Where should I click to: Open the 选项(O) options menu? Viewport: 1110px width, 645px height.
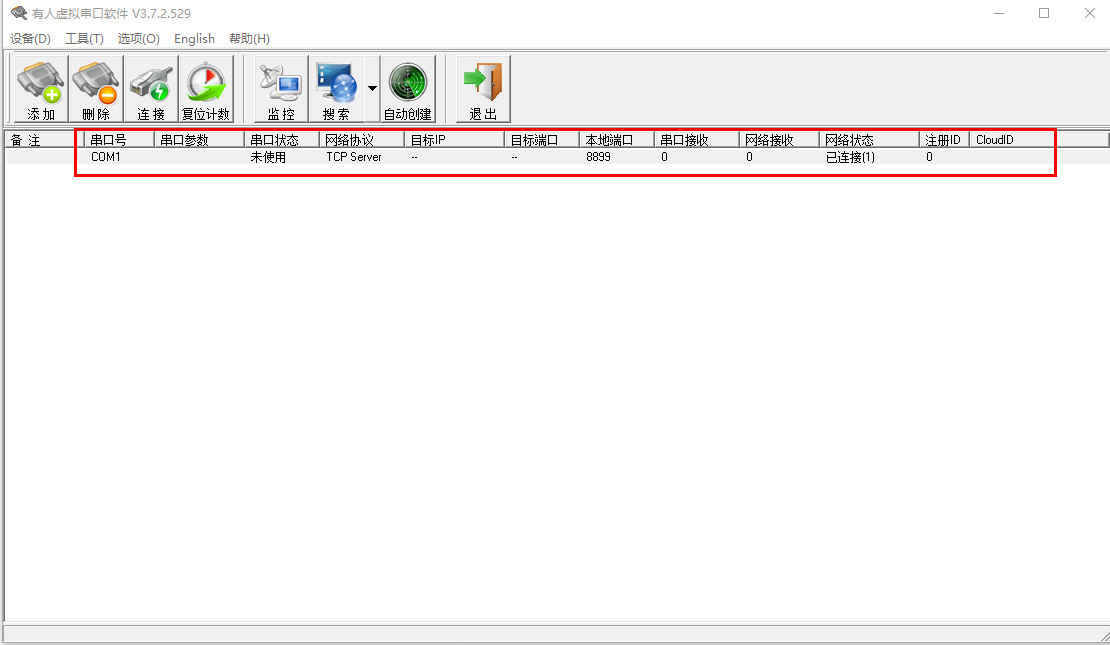(138, 39)
